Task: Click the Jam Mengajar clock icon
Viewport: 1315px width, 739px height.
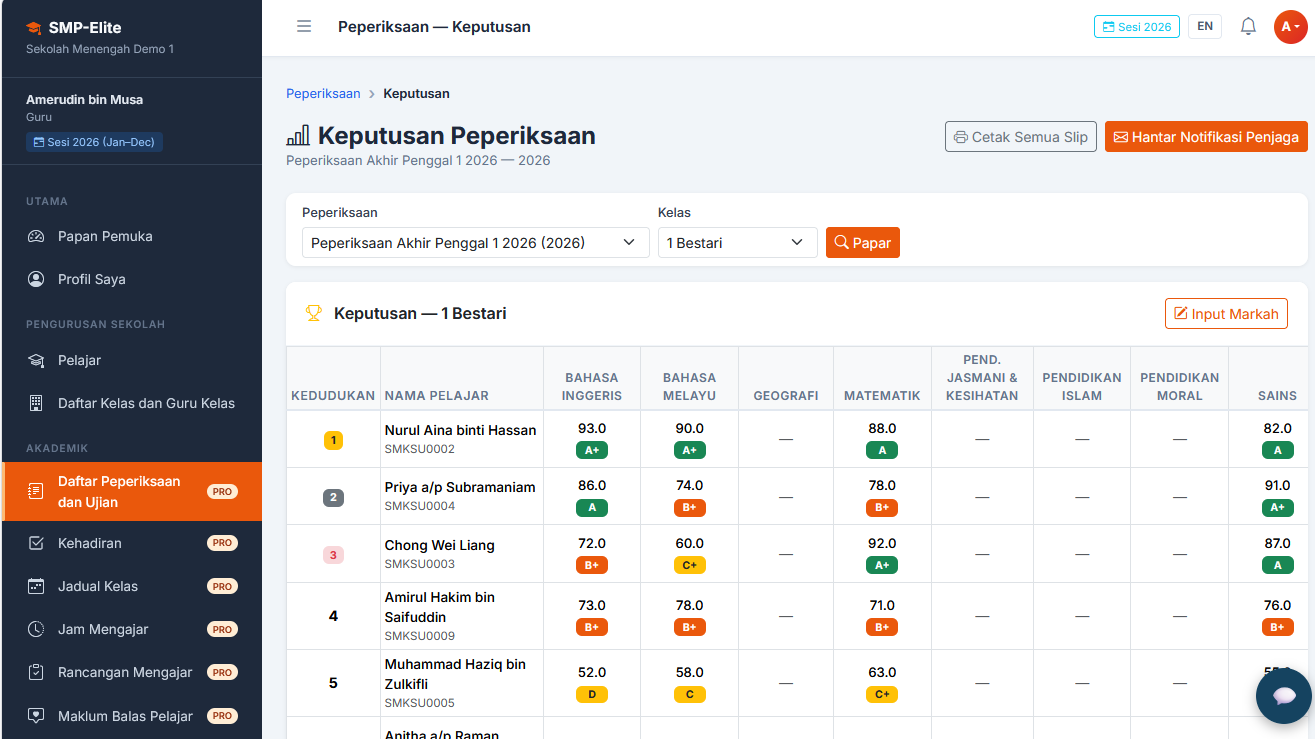Action: pos(36,630)
